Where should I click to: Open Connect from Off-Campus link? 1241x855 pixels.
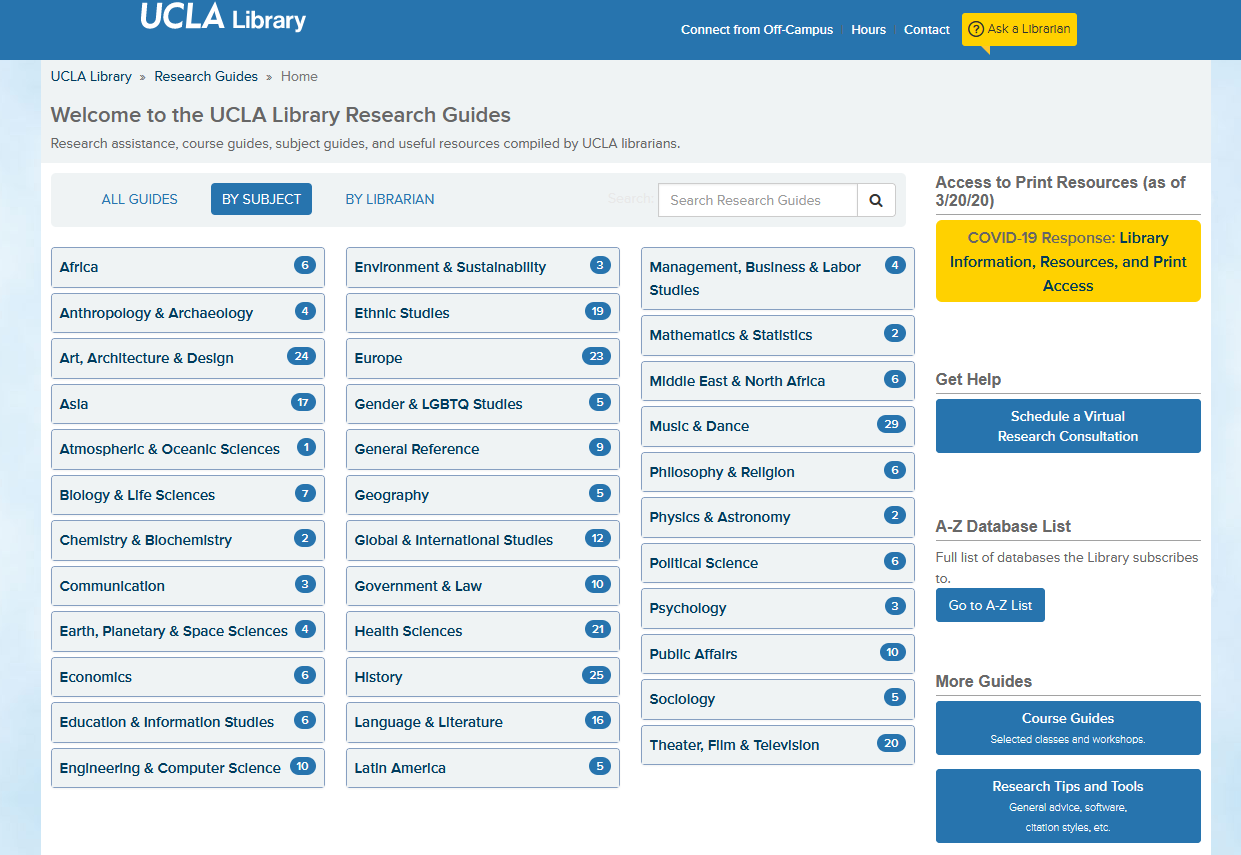coord(757,30)
